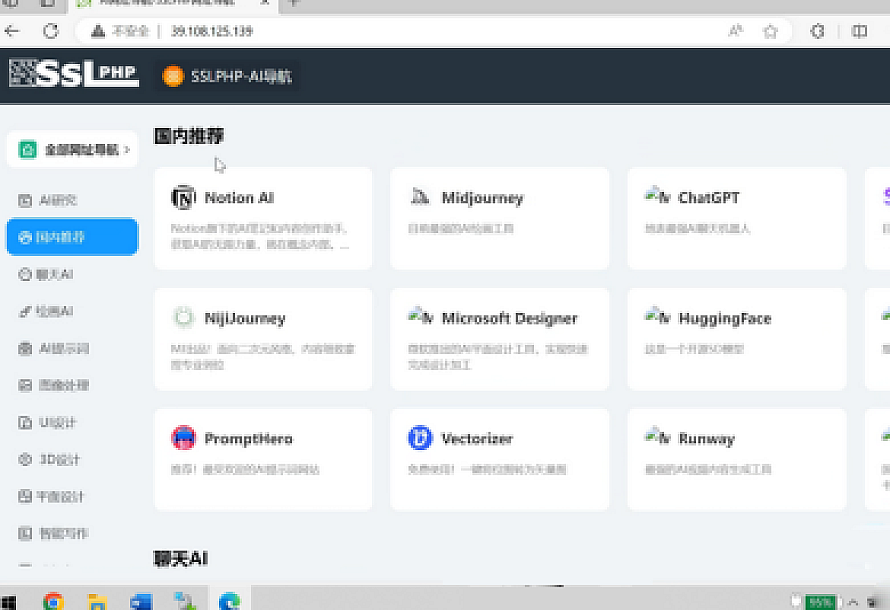Select 国内推荐 in the sidebar

click(72, 237)
